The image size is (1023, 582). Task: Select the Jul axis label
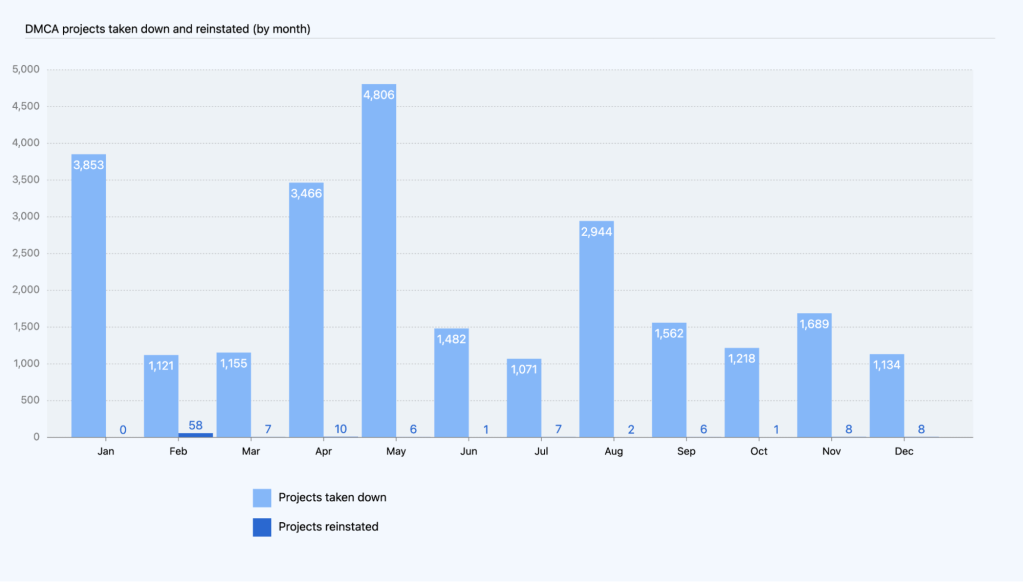pyautogui.click(x=541, y=451)
